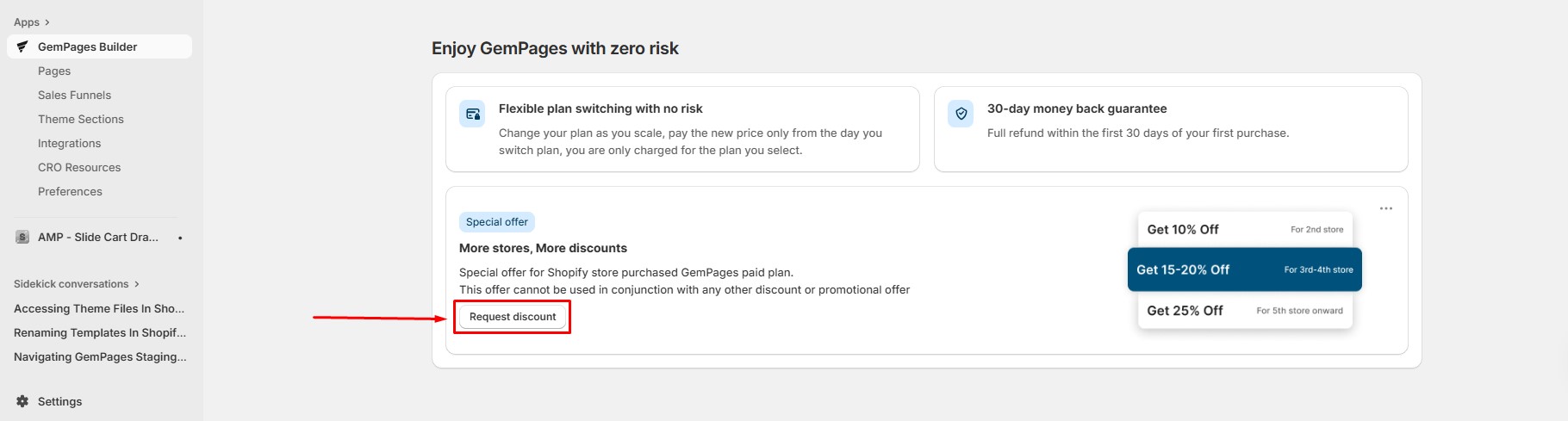Open Navigating GemPages Staging conversation
The width and height of the screenshot is (1568, 421).
coord(99,356)
